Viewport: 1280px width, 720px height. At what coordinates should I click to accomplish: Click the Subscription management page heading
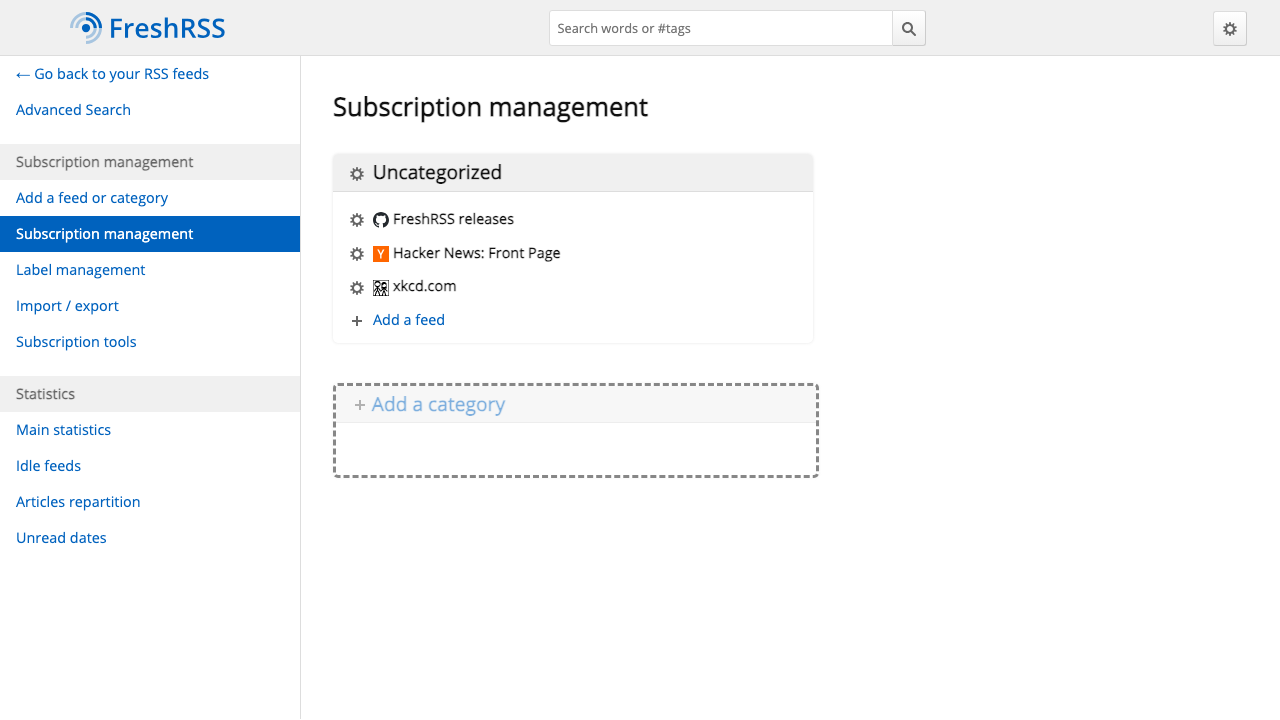[490, 107]
